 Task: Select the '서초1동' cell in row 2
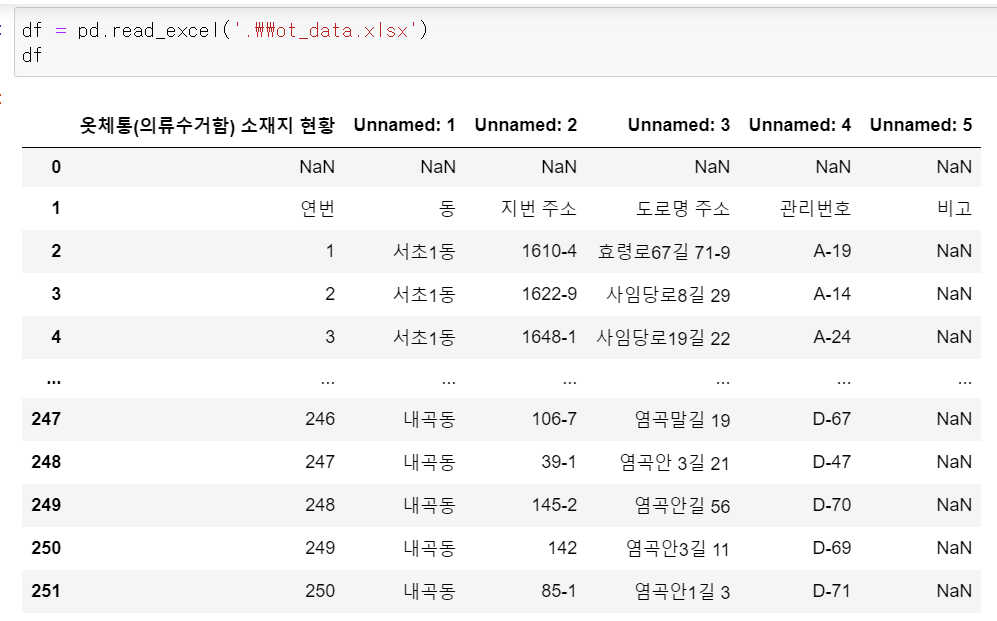pos(425,251)
